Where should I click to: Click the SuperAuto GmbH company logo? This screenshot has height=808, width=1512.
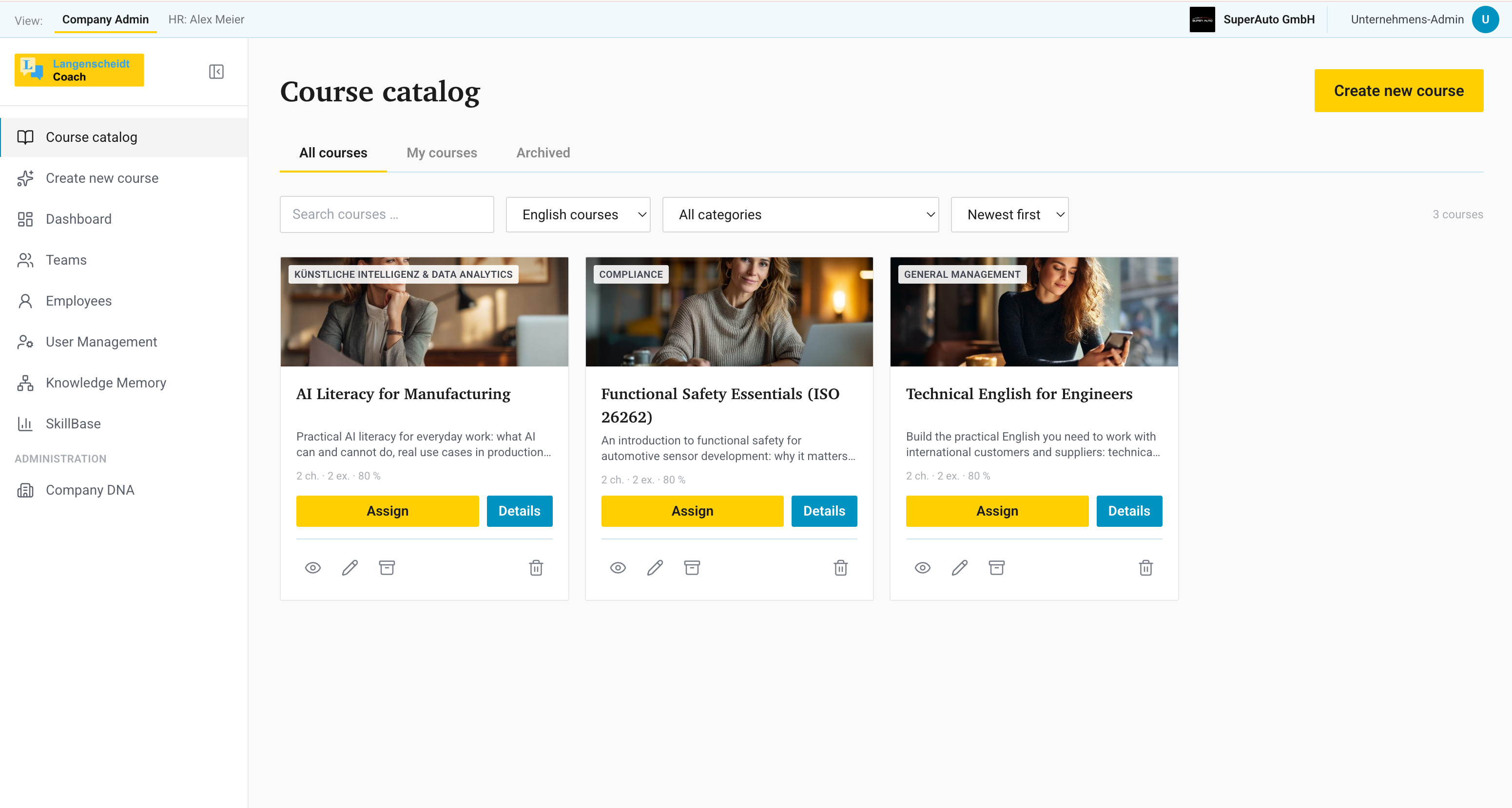tap(1202, 19)
